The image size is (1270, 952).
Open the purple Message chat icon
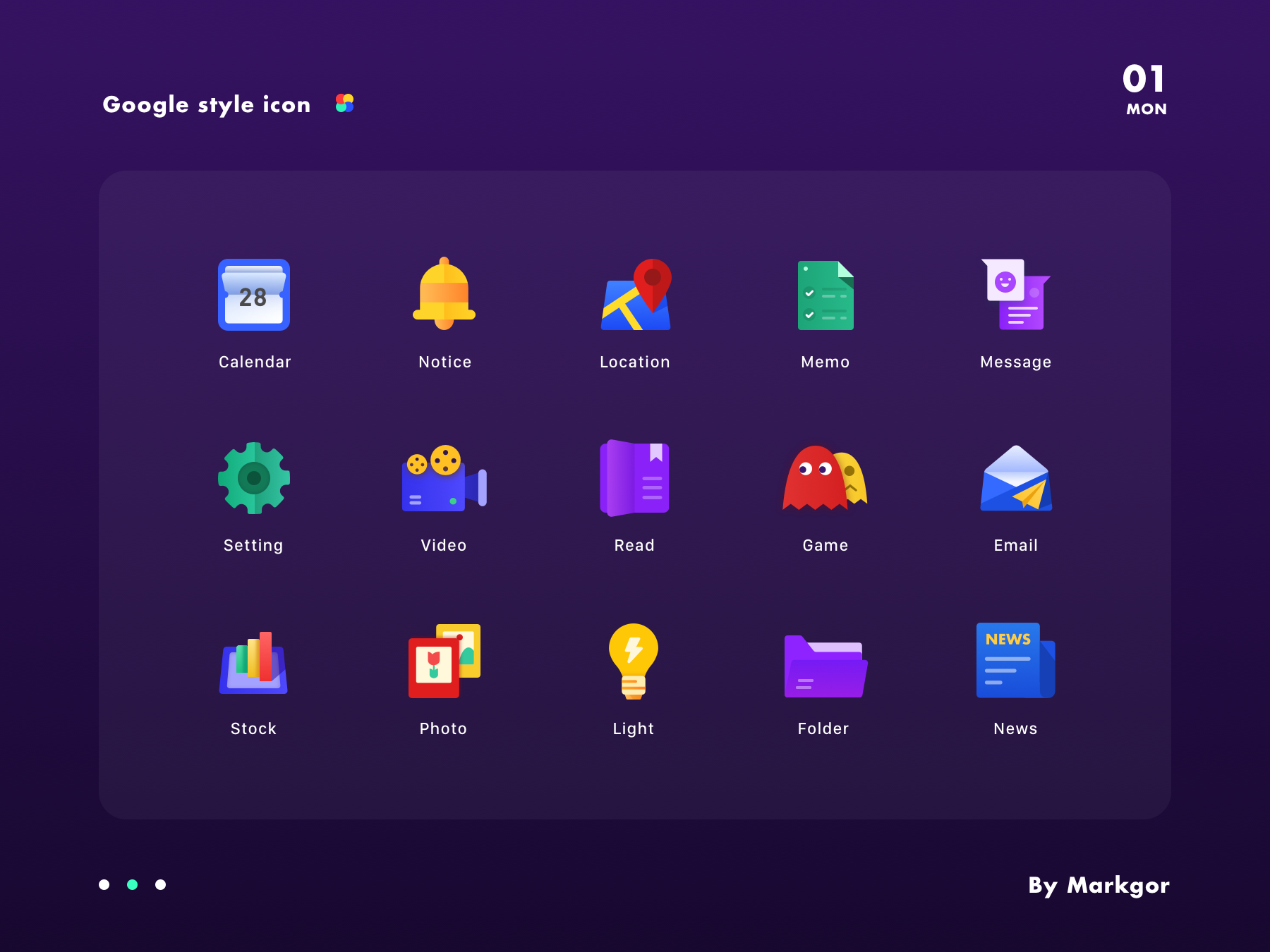coord(1016,294)
